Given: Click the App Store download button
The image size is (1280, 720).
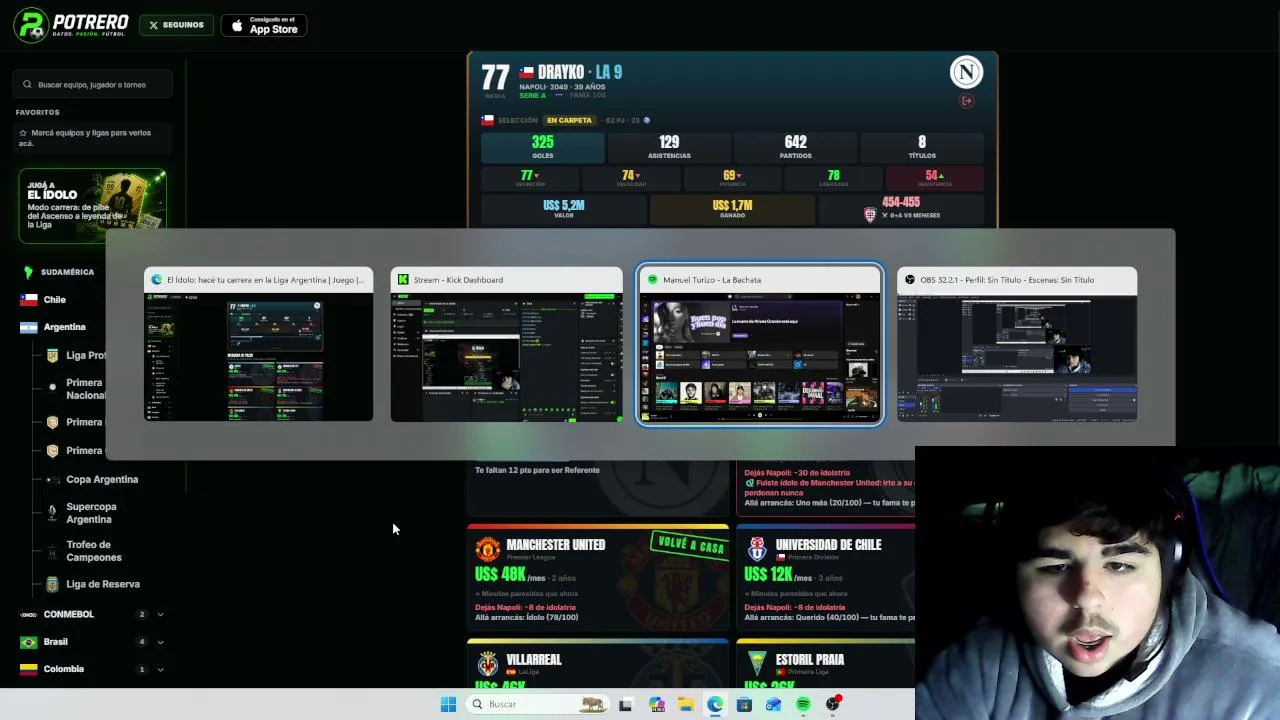Looking at the screenshot, I should [264, 25].
